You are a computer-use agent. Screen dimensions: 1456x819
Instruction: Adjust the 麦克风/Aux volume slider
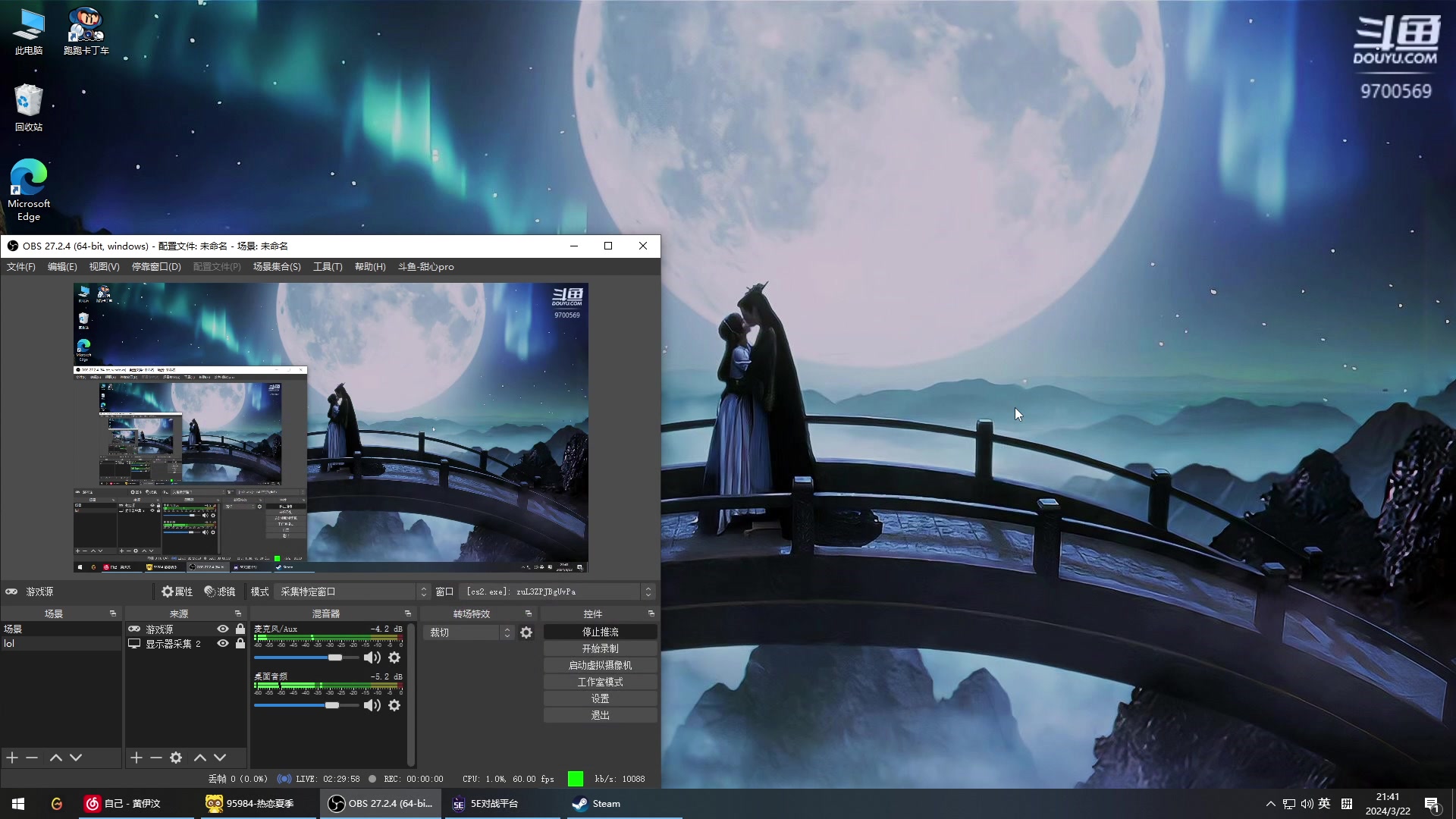(x=306, y=657)
